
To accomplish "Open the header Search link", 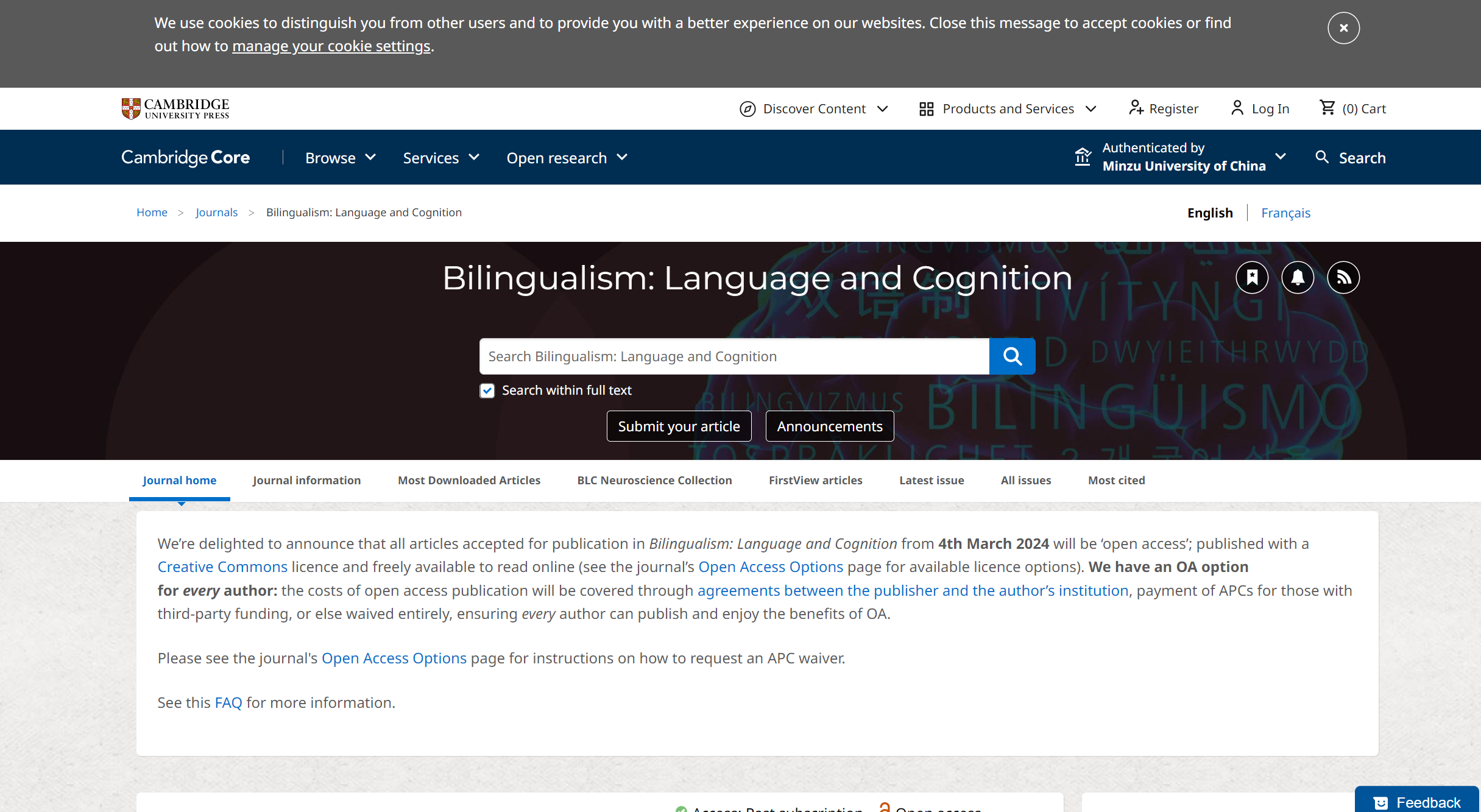I will pos(1362,158).
